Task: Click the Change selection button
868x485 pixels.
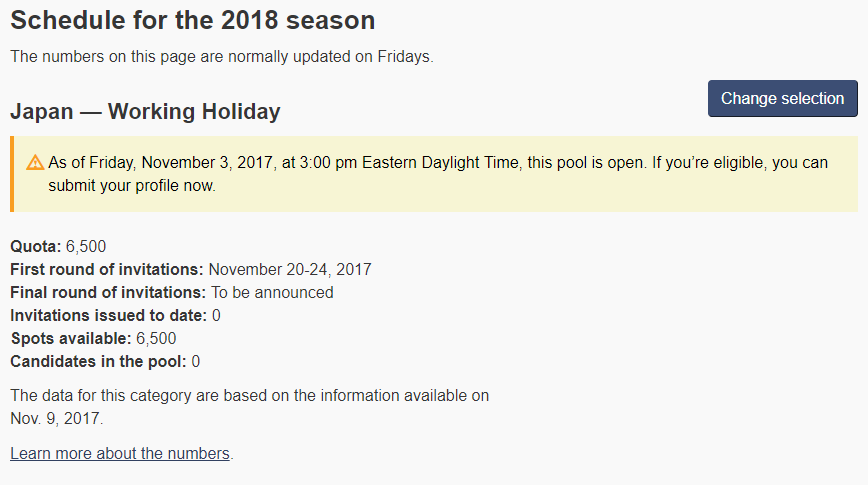Action: pyautogui.click(x=783, y=99)
